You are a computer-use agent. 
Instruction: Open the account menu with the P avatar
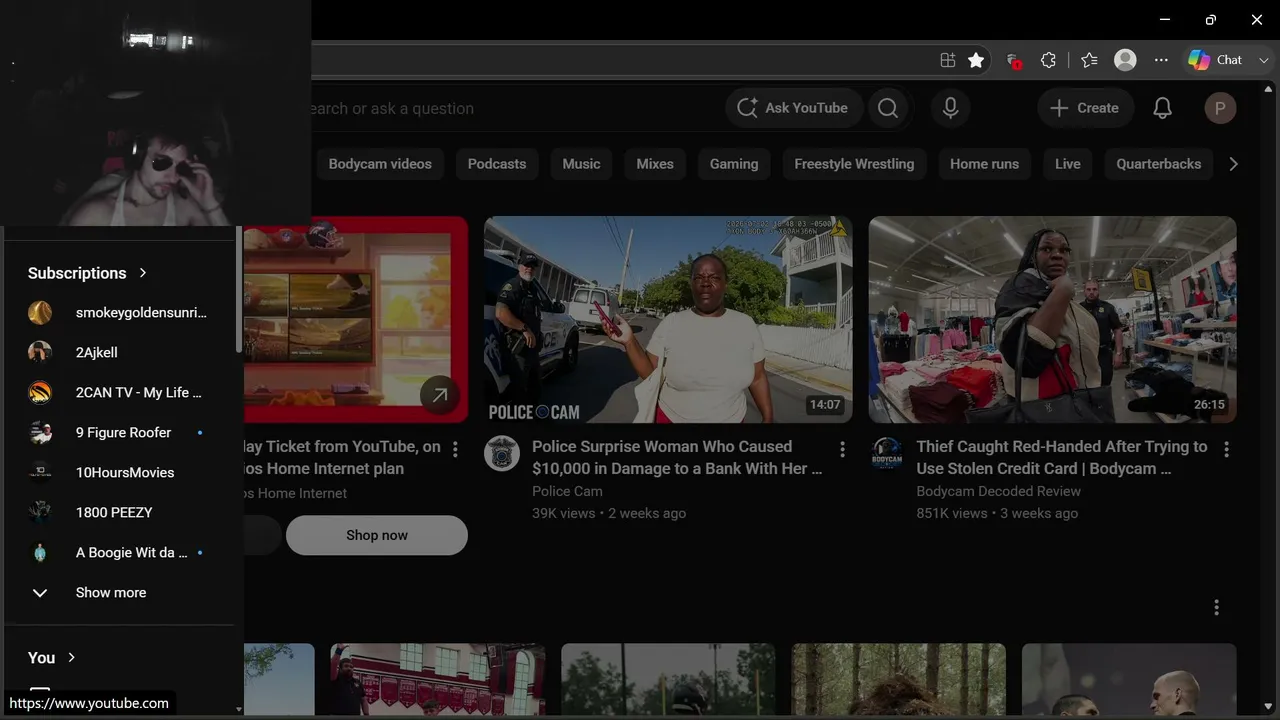click(x=1220, y=108)
